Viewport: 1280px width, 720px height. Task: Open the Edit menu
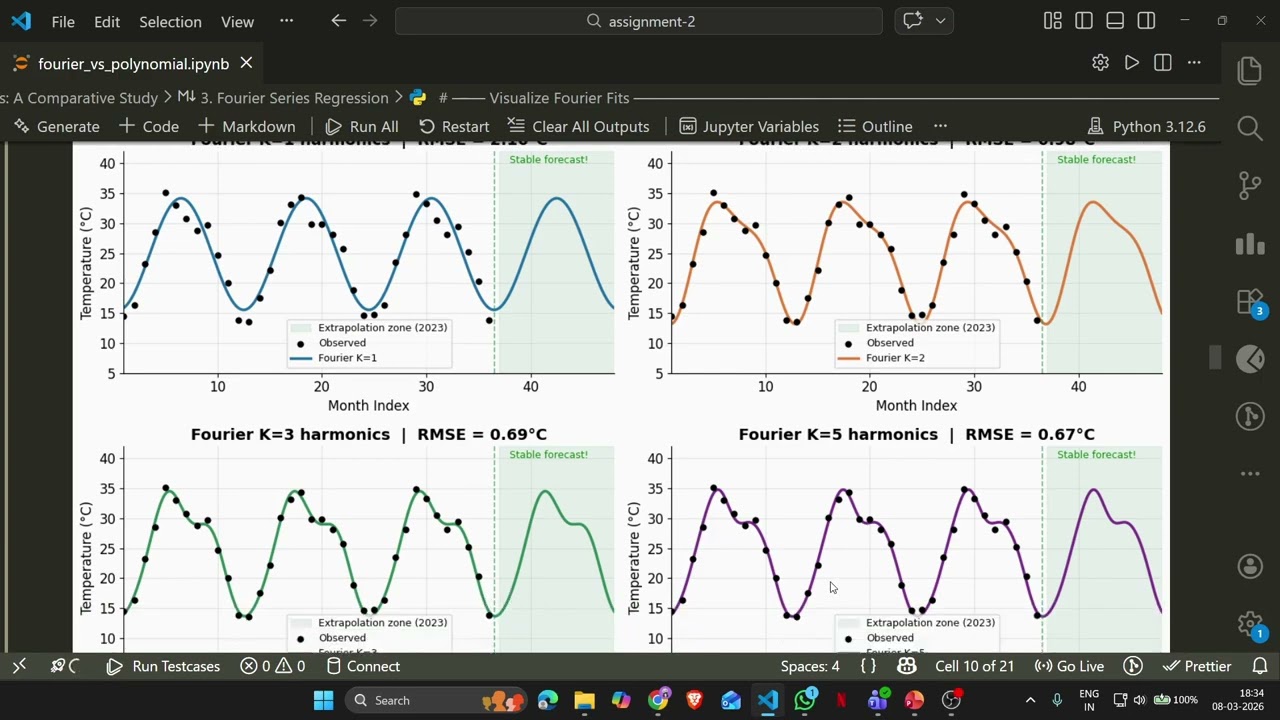[107, 21]
